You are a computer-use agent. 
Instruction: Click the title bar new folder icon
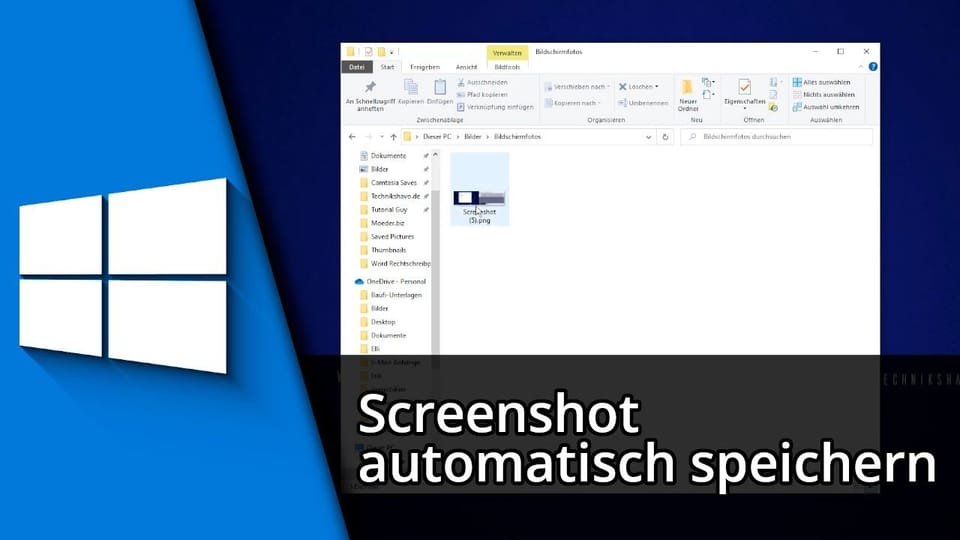pos(381,52)
